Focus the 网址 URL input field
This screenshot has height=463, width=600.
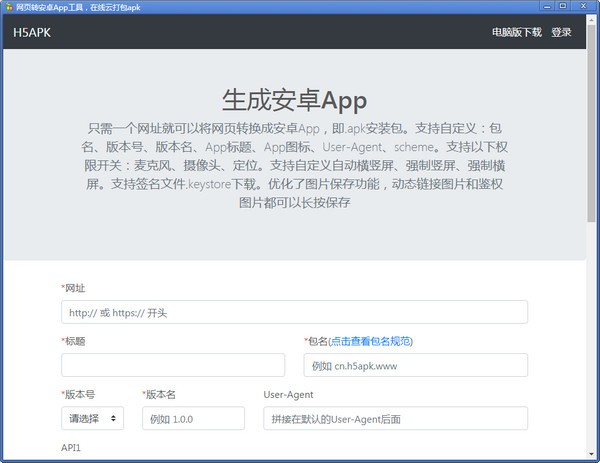(294, 312)
